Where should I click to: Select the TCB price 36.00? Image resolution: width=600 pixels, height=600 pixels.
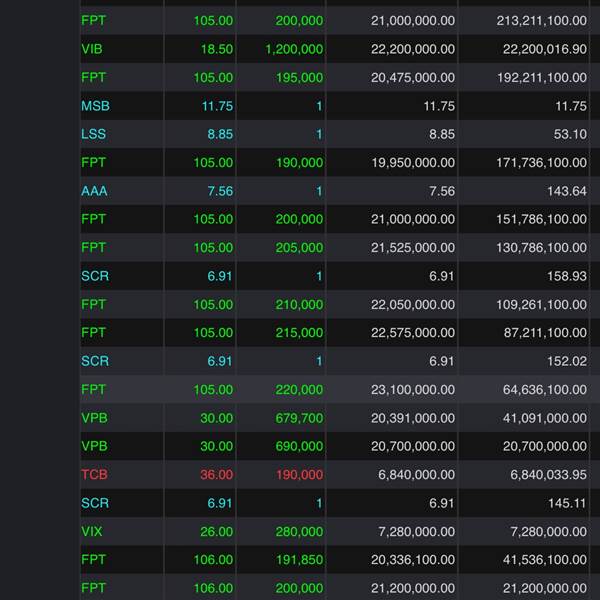coord(216,475)
